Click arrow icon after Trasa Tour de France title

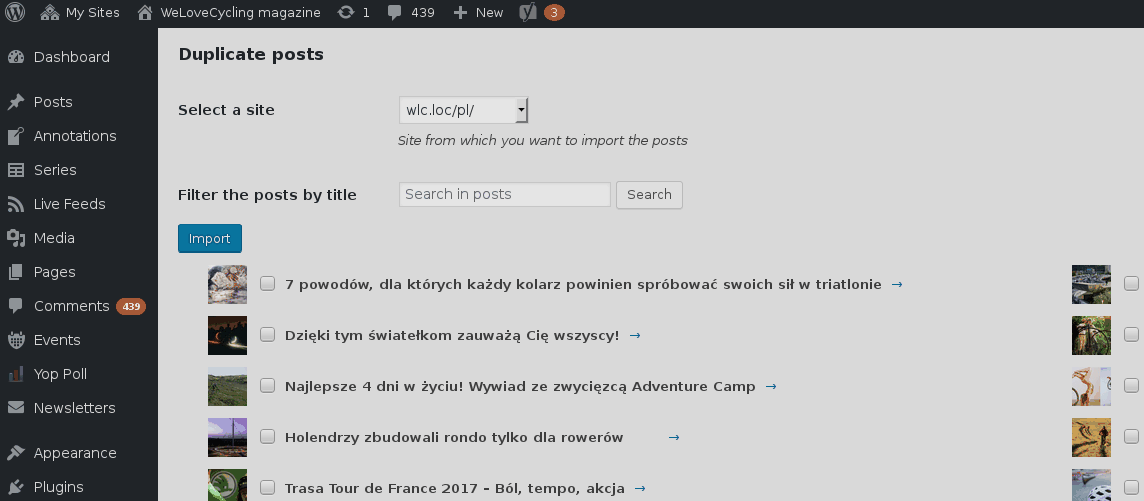coord(640,489)
